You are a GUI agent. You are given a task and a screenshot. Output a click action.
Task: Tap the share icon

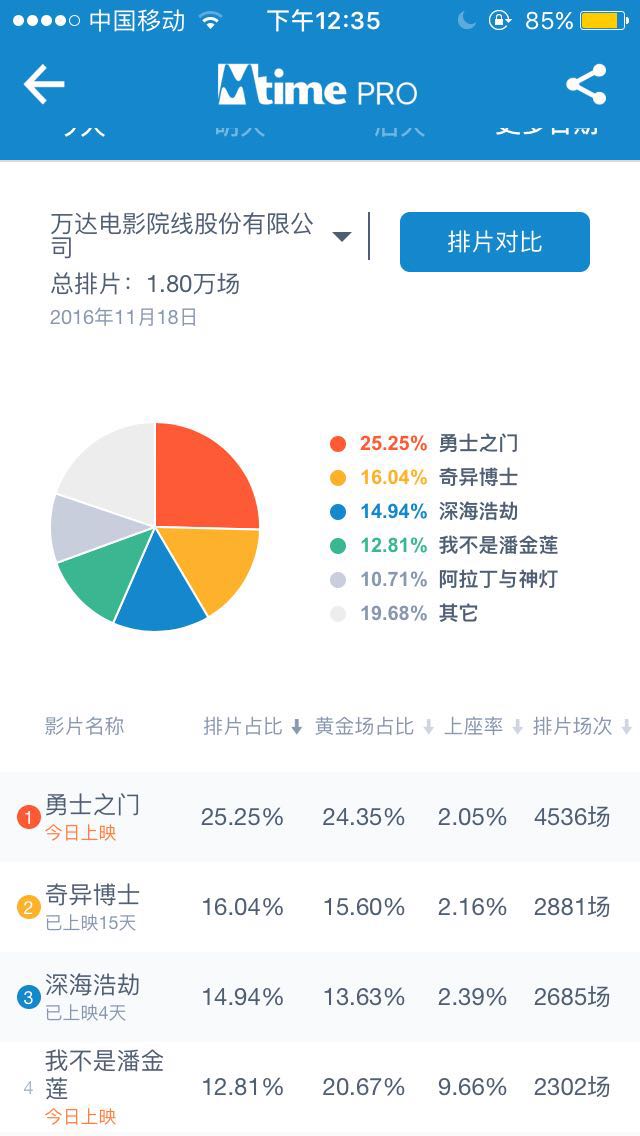pos(586,85)
